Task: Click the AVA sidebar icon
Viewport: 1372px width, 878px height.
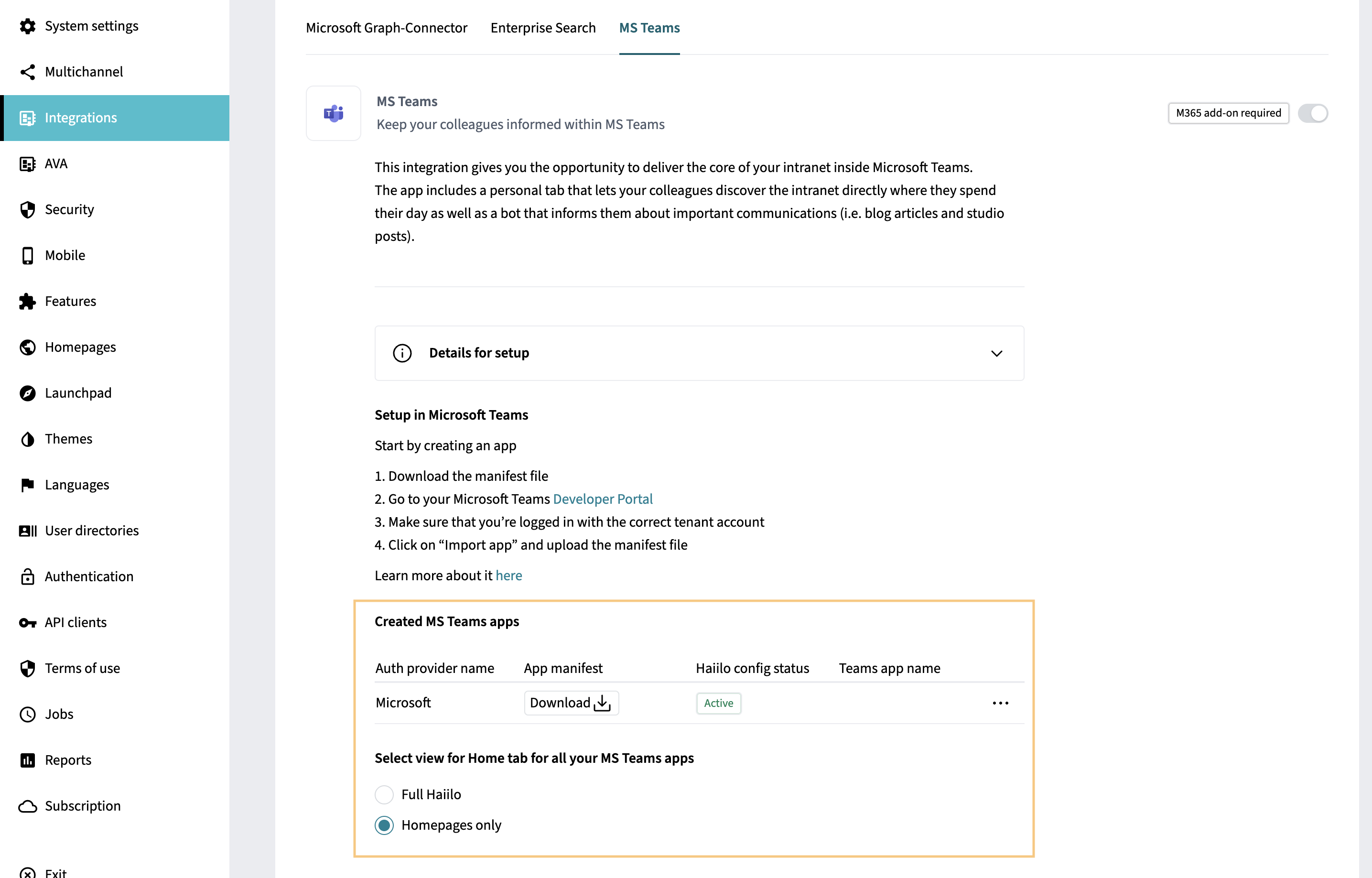Action: [27, 163]
